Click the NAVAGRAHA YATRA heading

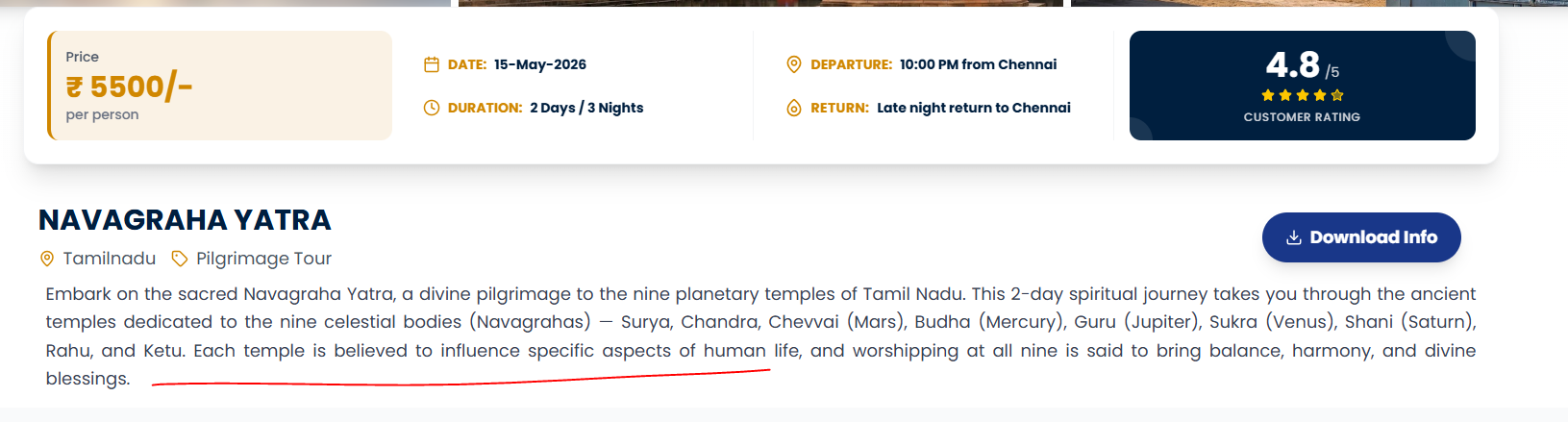[x=185, y=220]
